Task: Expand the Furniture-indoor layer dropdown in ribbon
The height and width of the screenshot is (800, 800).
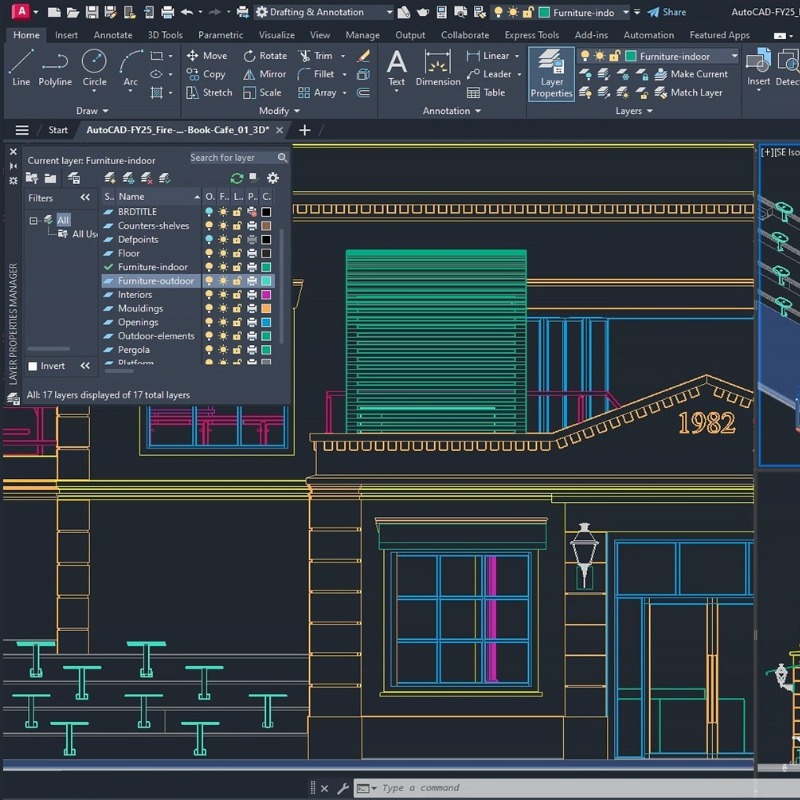Action: click(734, 56)
